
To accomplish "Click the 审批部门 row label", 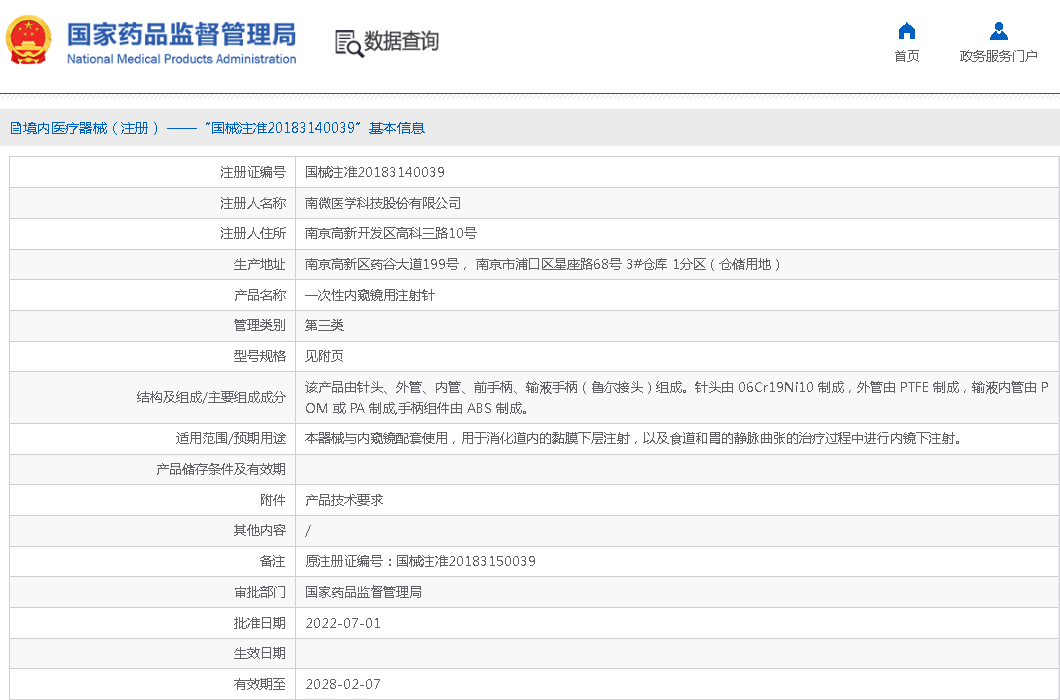I will pyautogui.click(x=260, y=592).
